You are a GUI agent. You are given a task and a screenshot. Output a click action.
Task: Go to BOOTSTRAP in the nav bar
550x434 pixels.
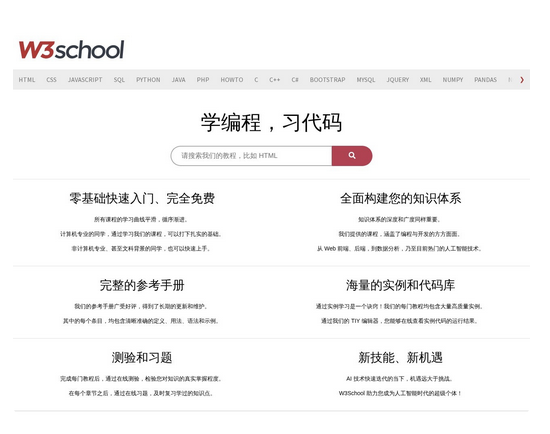click(x=328, y=80)
